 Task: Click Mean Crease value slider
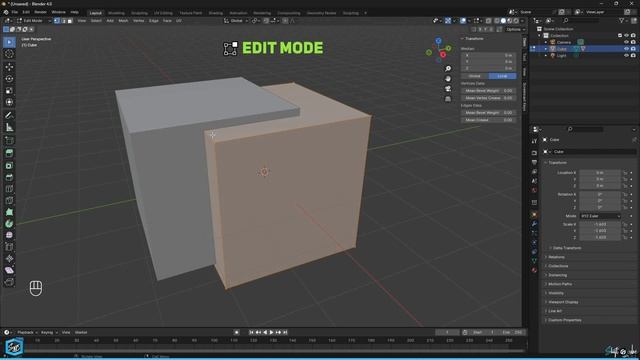point(489,120)
